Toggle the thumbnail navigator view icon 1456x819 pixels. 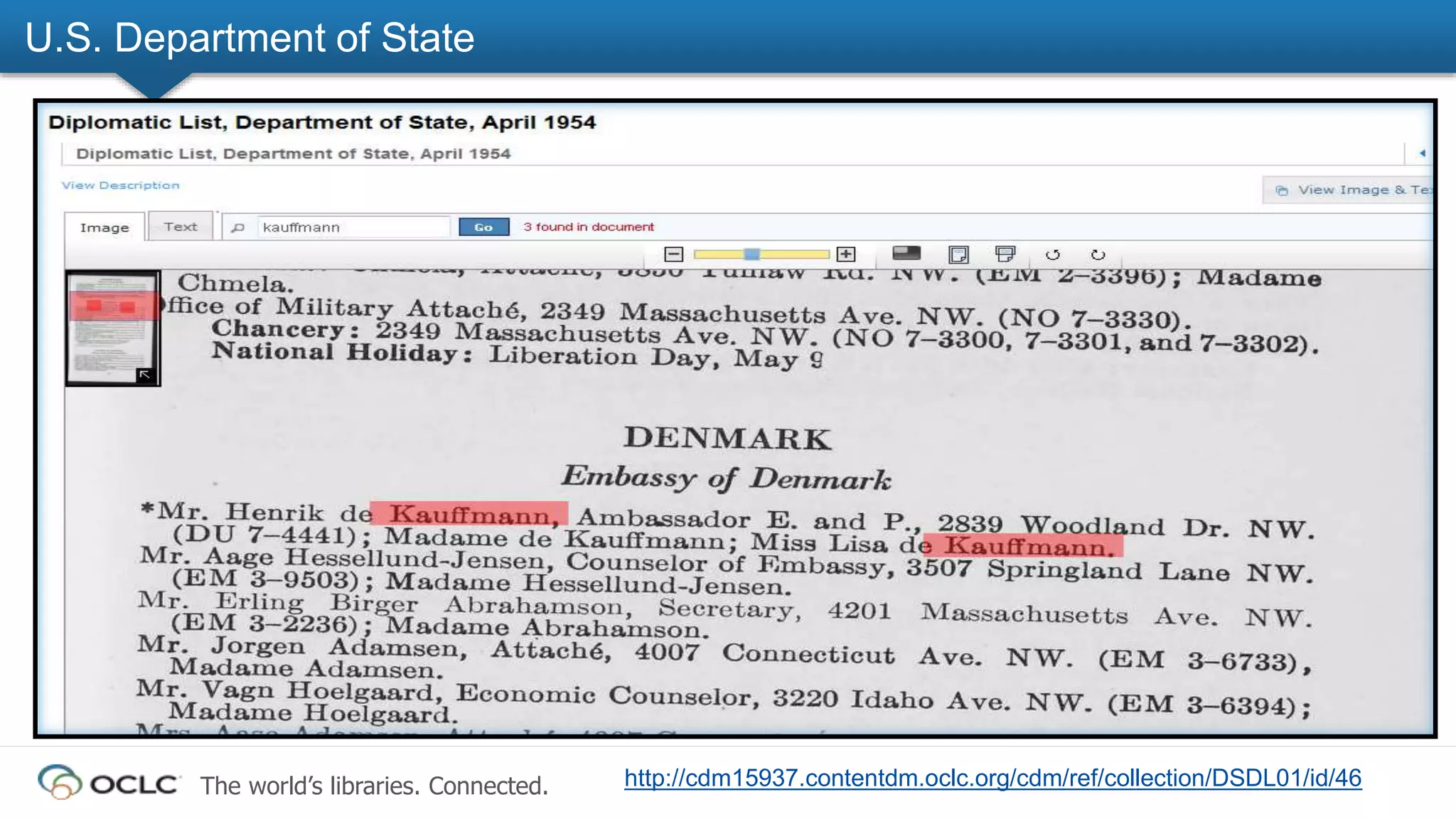(x=906, y=253)
